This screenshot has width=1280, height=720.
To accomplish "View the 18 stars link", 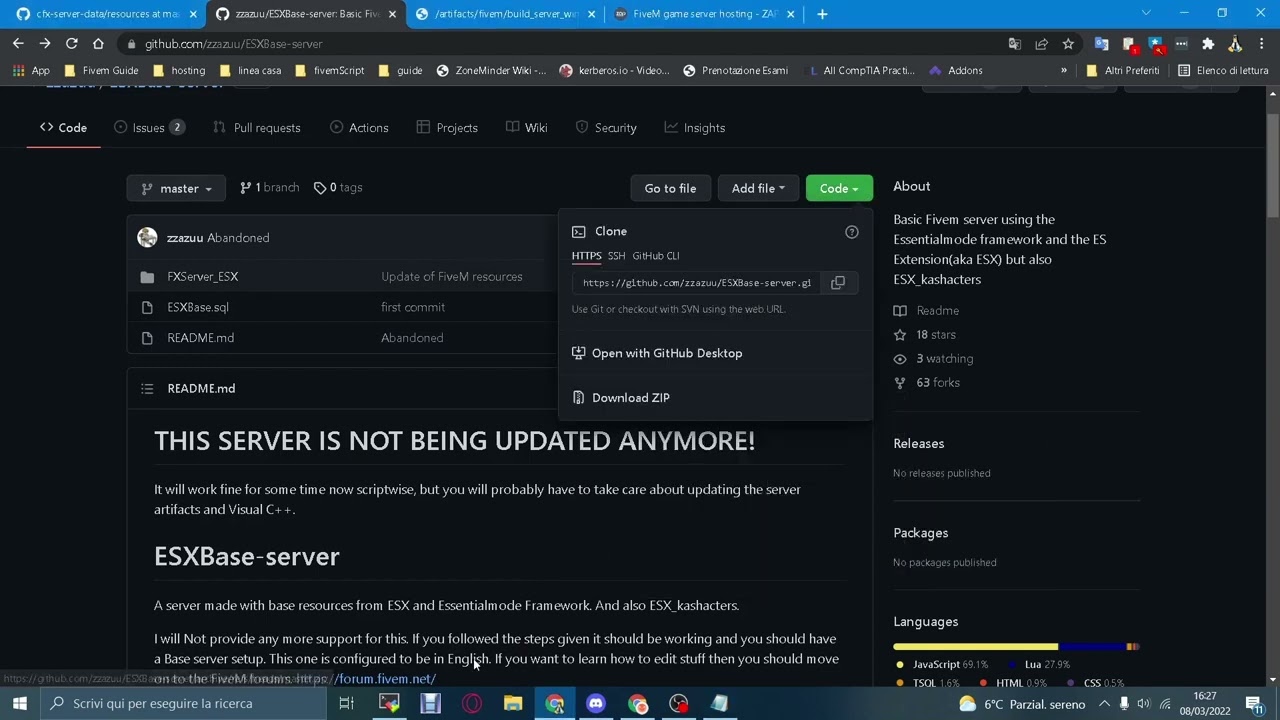I will pyautogui.click(x=924, y=335).
